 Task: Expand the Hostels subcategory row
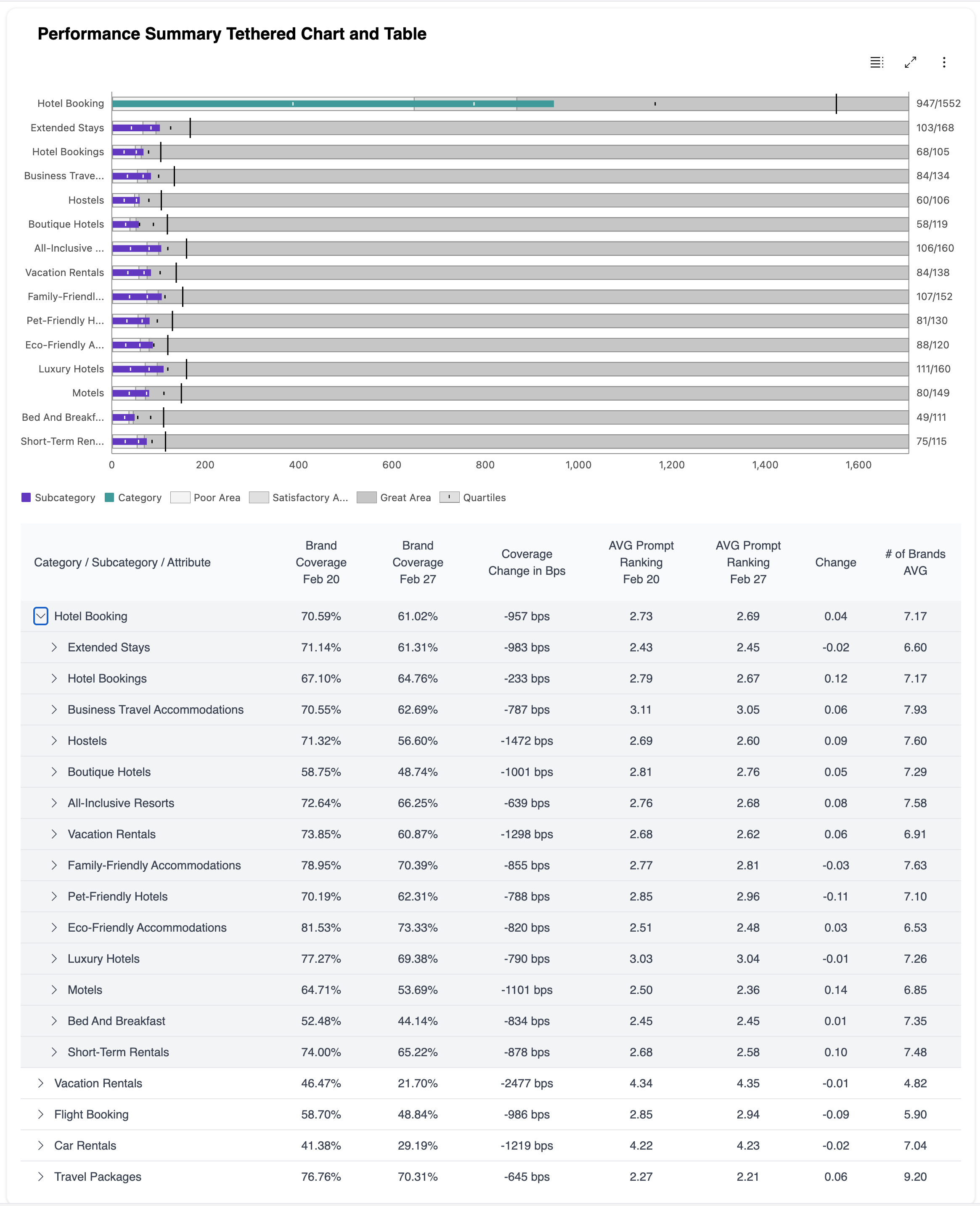click(x=54, y=741)
